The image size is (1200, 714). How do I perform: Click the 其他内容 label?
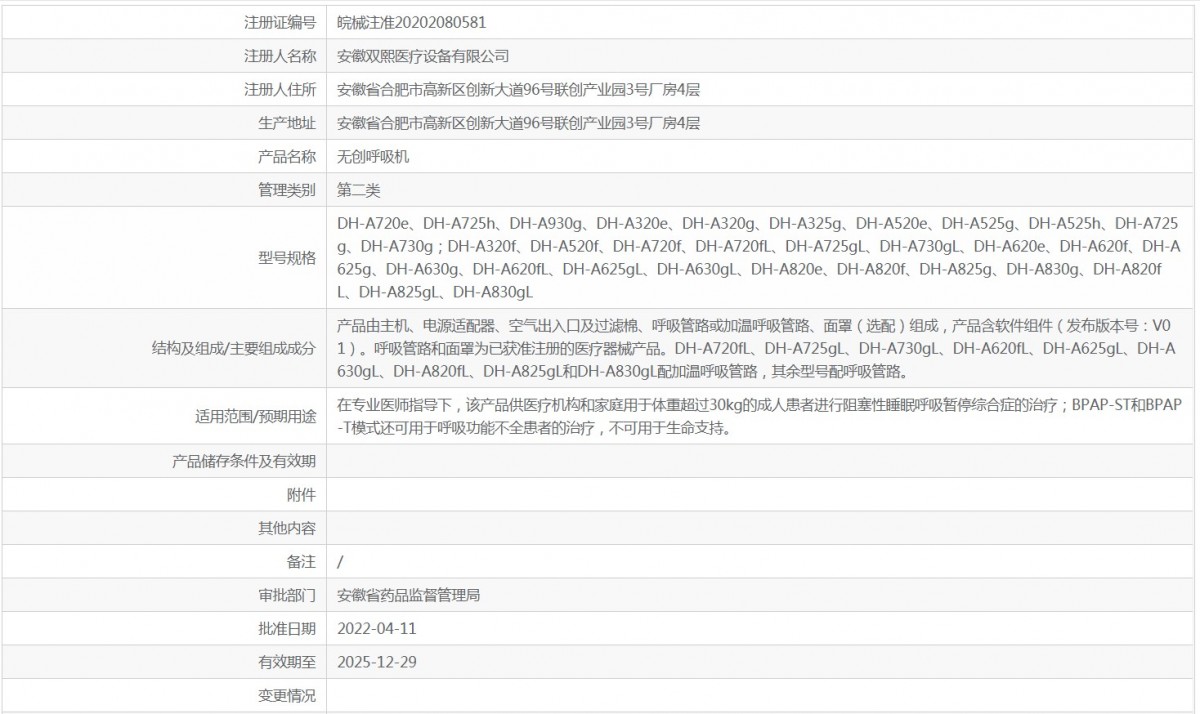287,527
